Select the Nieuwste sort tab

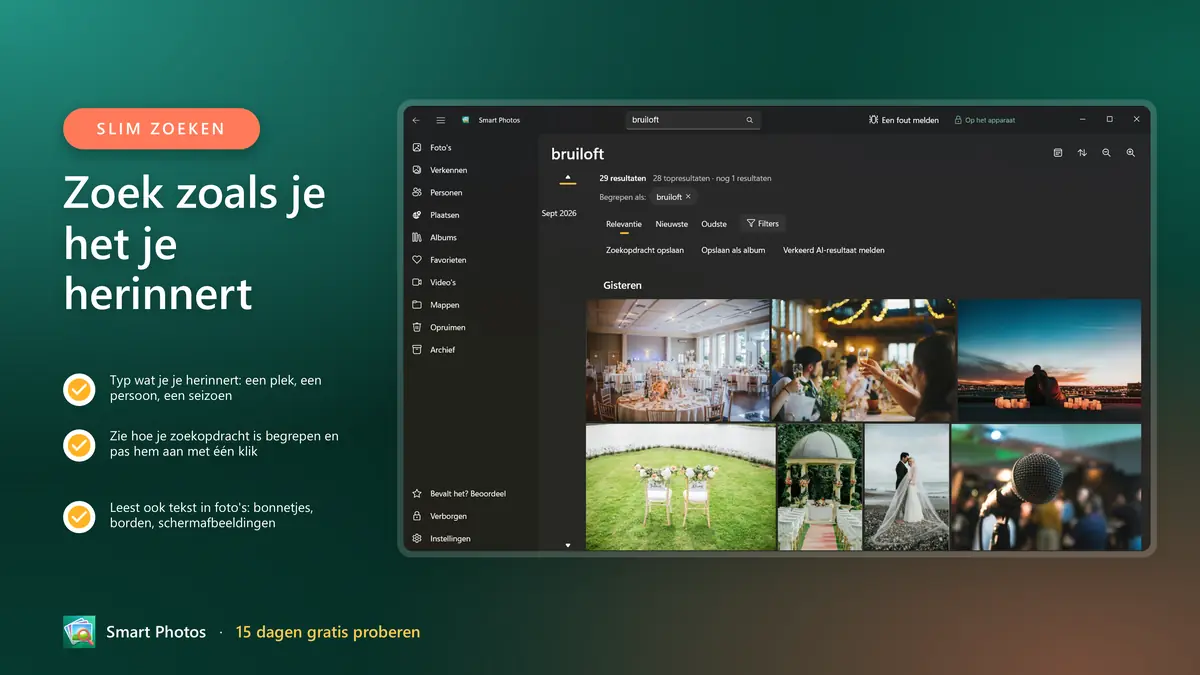pos(672,224)
